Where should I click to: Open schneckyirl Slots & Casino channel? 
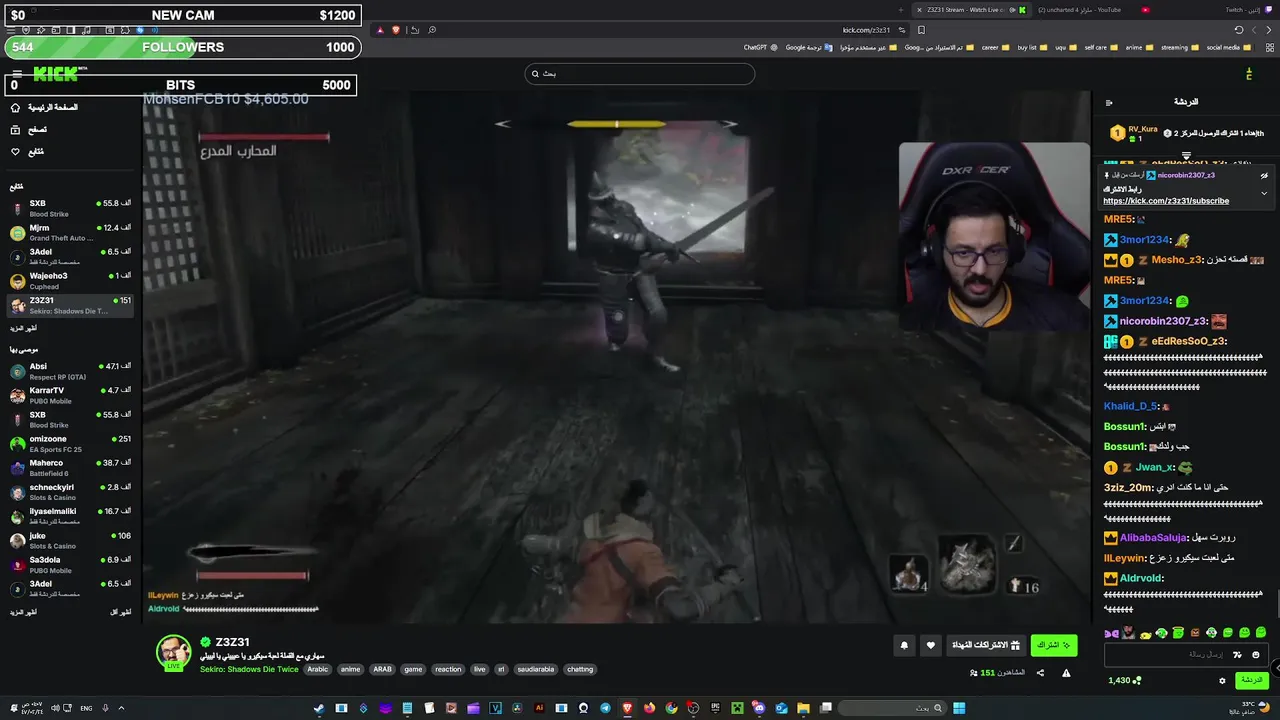tap(70, 491)
